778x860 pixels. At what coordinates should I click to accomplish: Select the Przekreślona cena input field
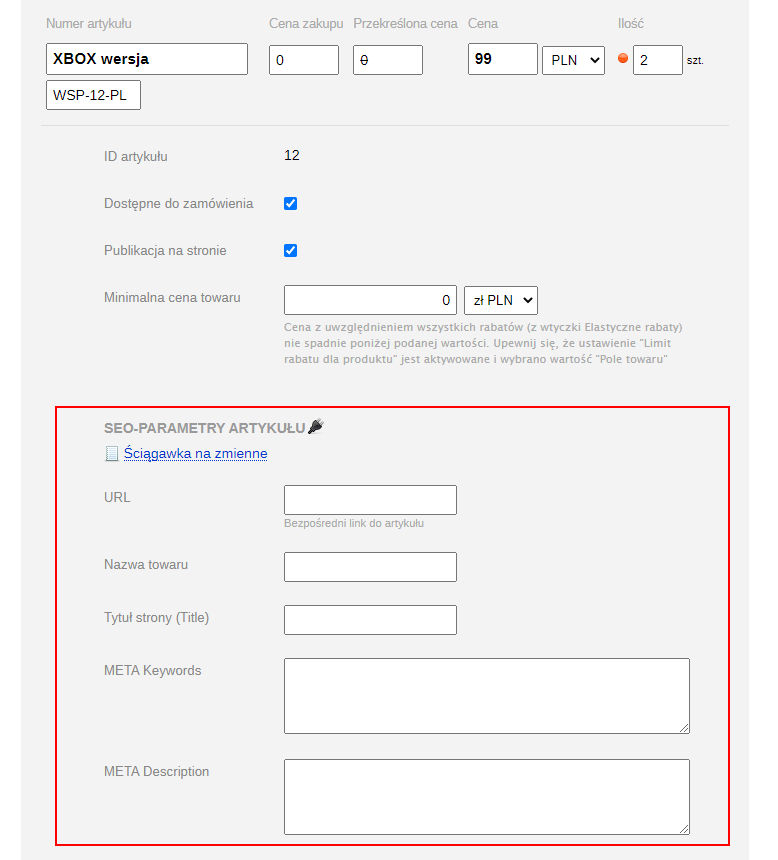[x=388, y=60]
